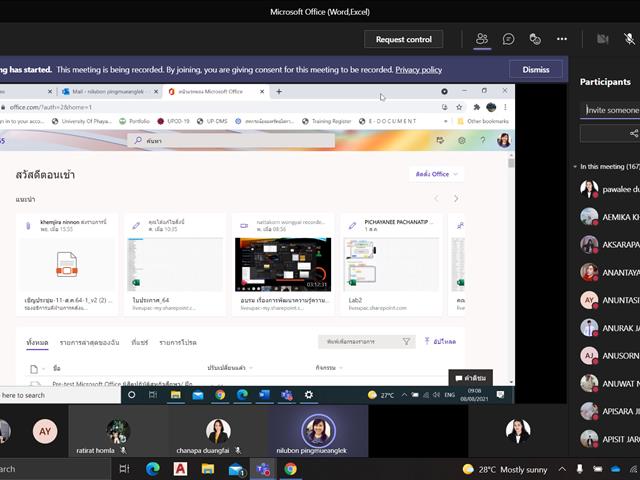The width and height of the screenshot is (640, 480).
Task: Open the Chrome profile avatar
Action: [x=491, y=107]
